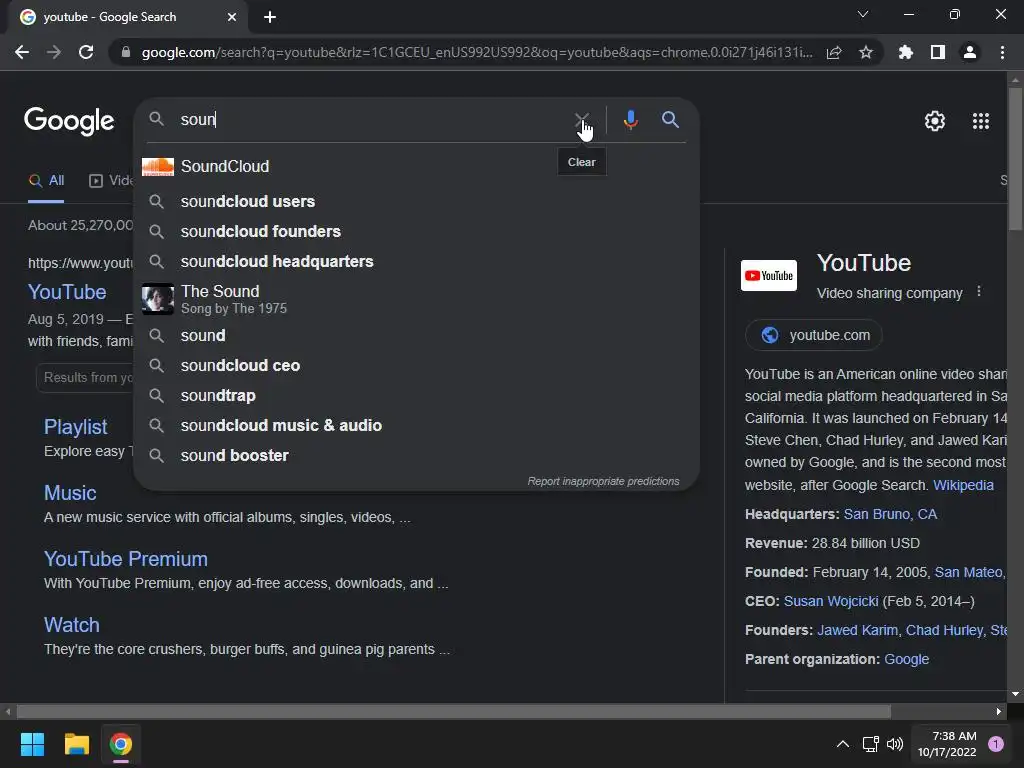Open knowledge panel three-dot options
The height and width of the screenshot is (768, 1024).
coord(978,292)
